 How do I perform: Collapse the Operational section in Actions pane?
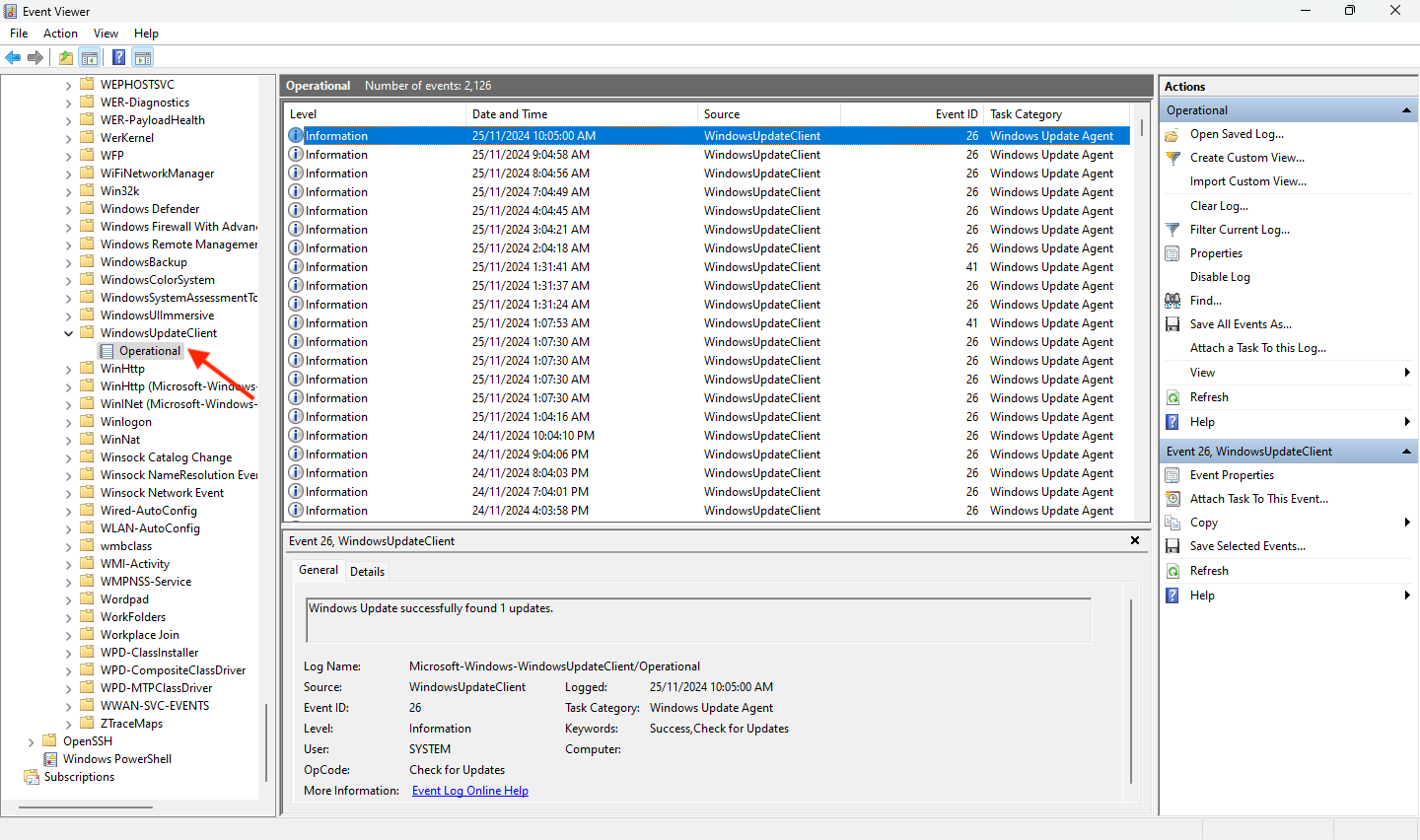(1407, 109)
